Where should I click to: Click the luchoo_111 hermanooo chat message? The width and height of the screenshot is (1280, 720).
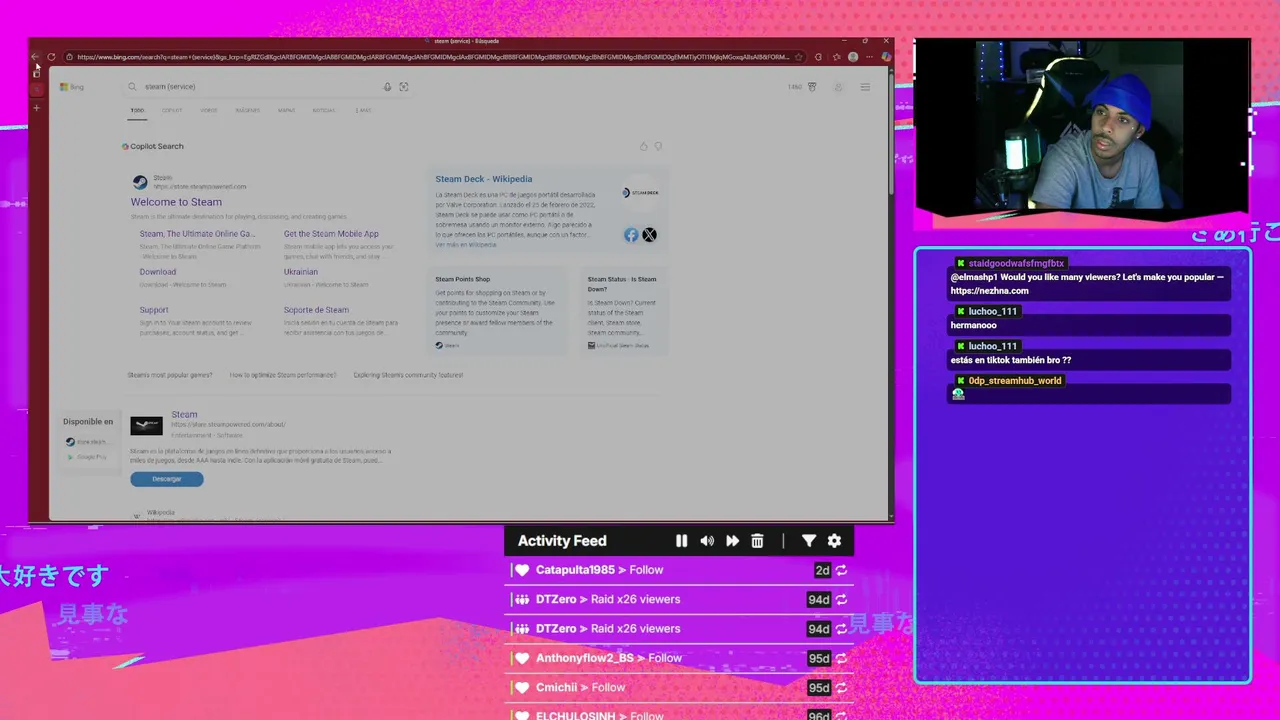click(1088, 325)
